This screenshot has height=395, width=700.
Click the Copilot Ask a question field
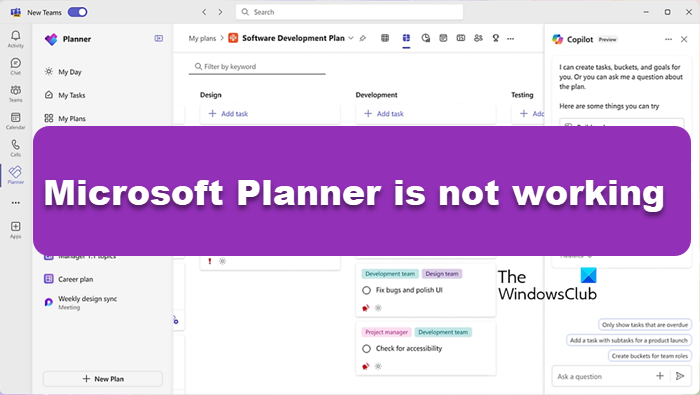point(603,377)
